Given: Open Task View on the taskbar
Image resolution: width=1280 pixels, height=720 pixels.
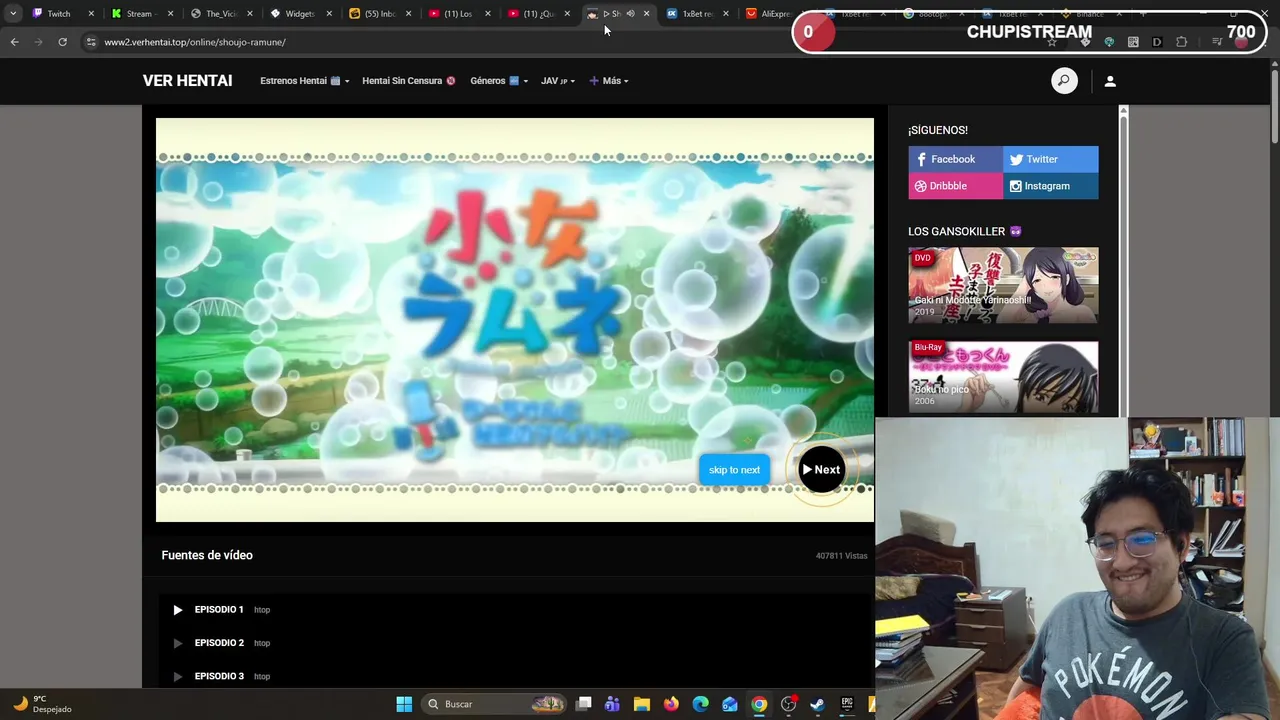Looking at the screenshot, I should click(584, 704).
